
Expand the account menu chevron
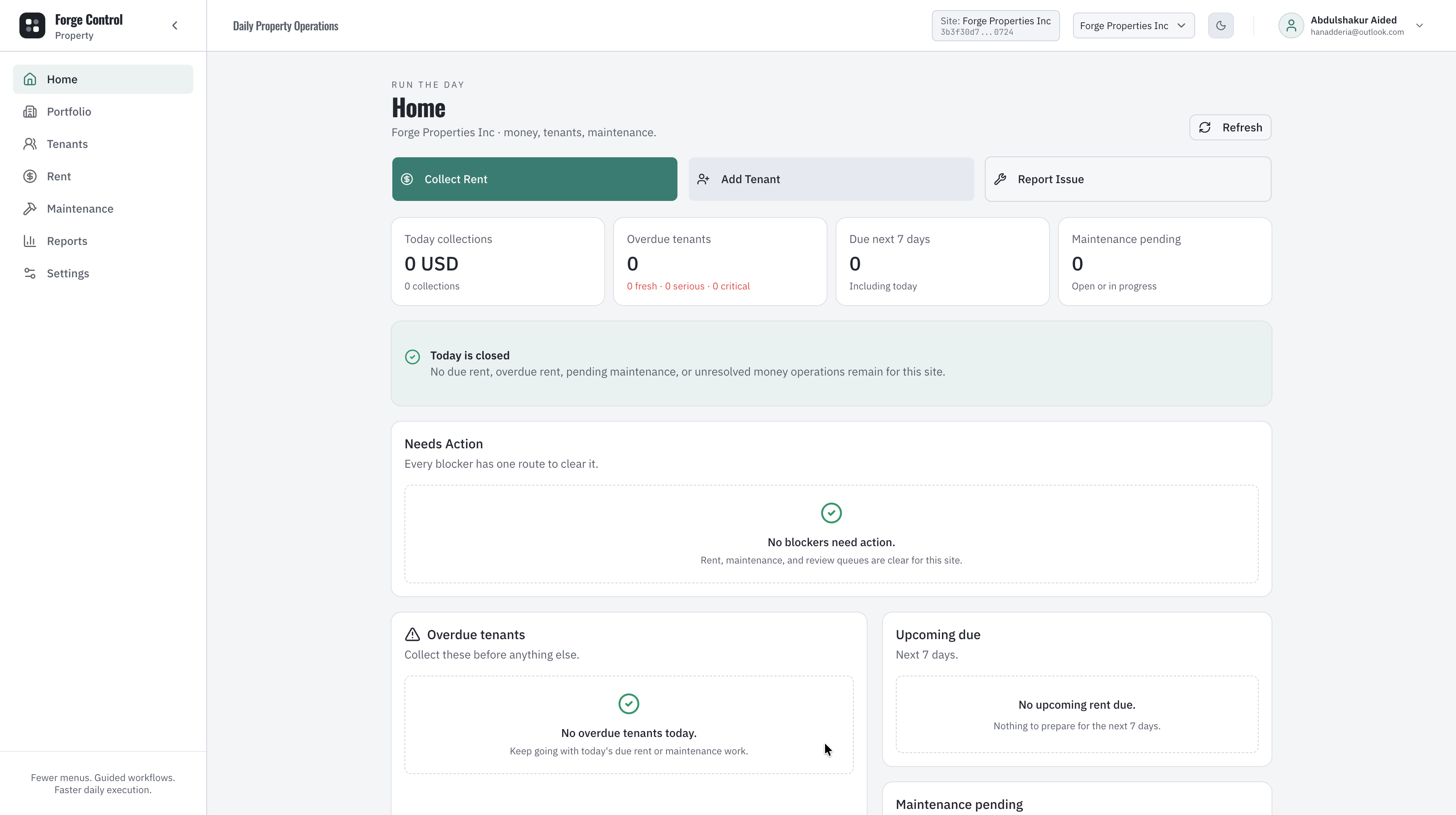pos(1419,25)
